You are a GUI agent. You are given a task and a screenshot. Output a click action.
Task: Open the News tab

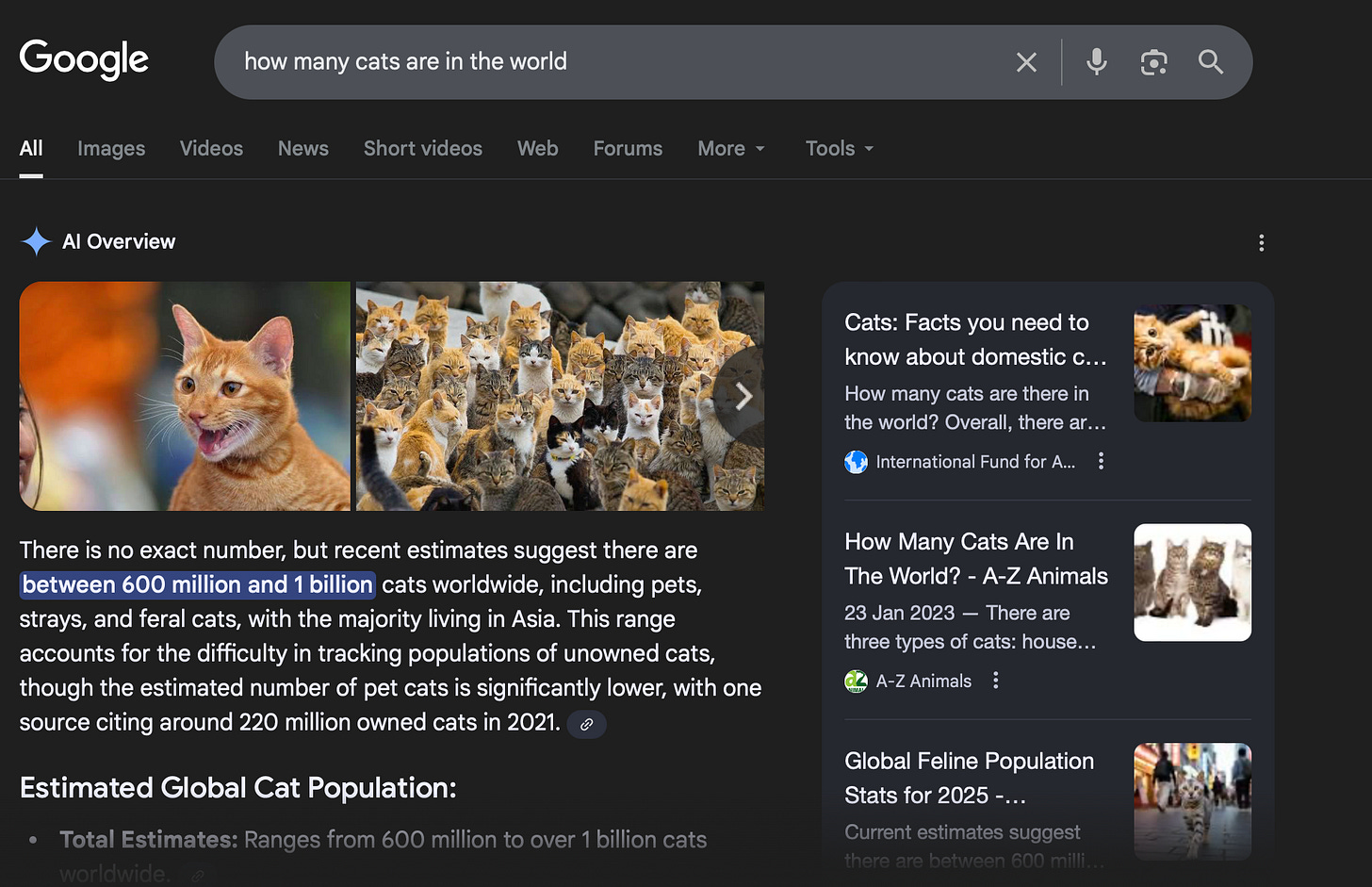(x=303, y=149)
